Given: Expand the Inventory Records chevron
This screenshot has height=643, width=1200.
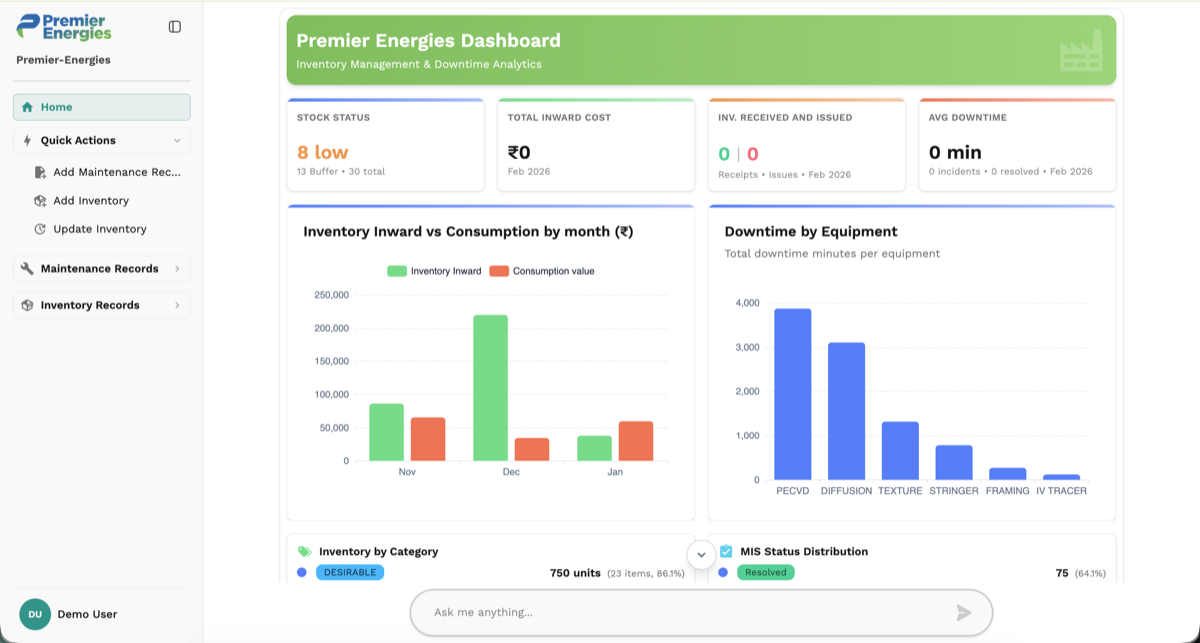Looking at the screenshot, I should (x=177, y=305).
